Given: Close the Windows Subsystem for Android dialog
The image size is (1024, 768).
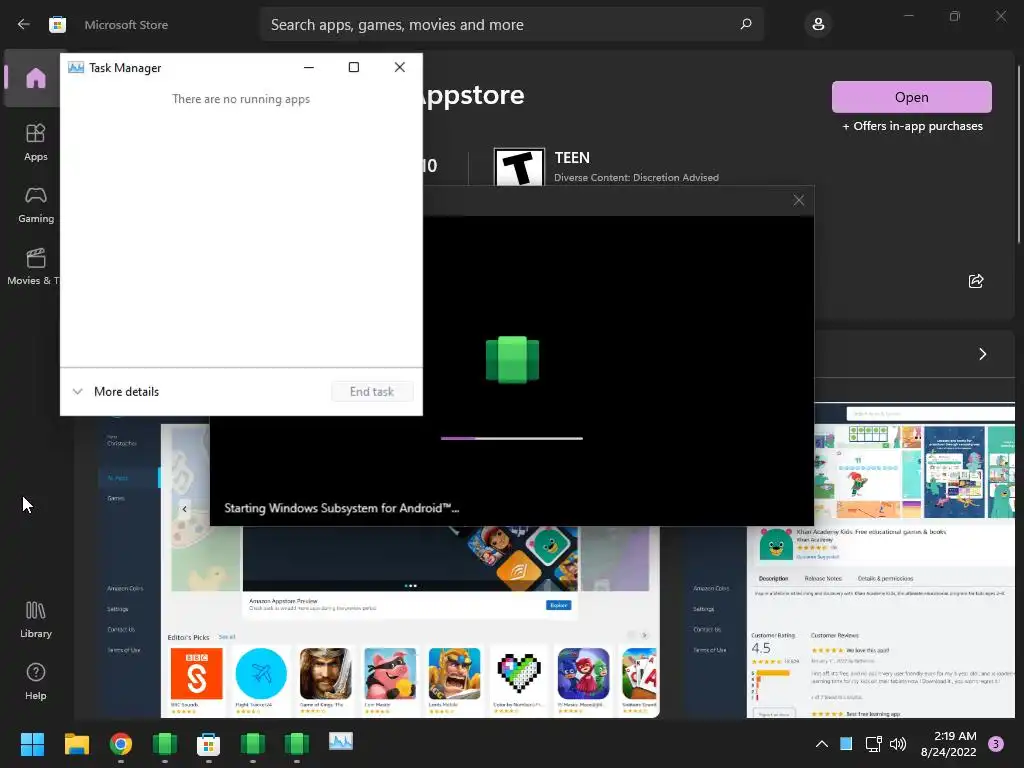Looking at the screenshot, I should (x=799, y=200).
